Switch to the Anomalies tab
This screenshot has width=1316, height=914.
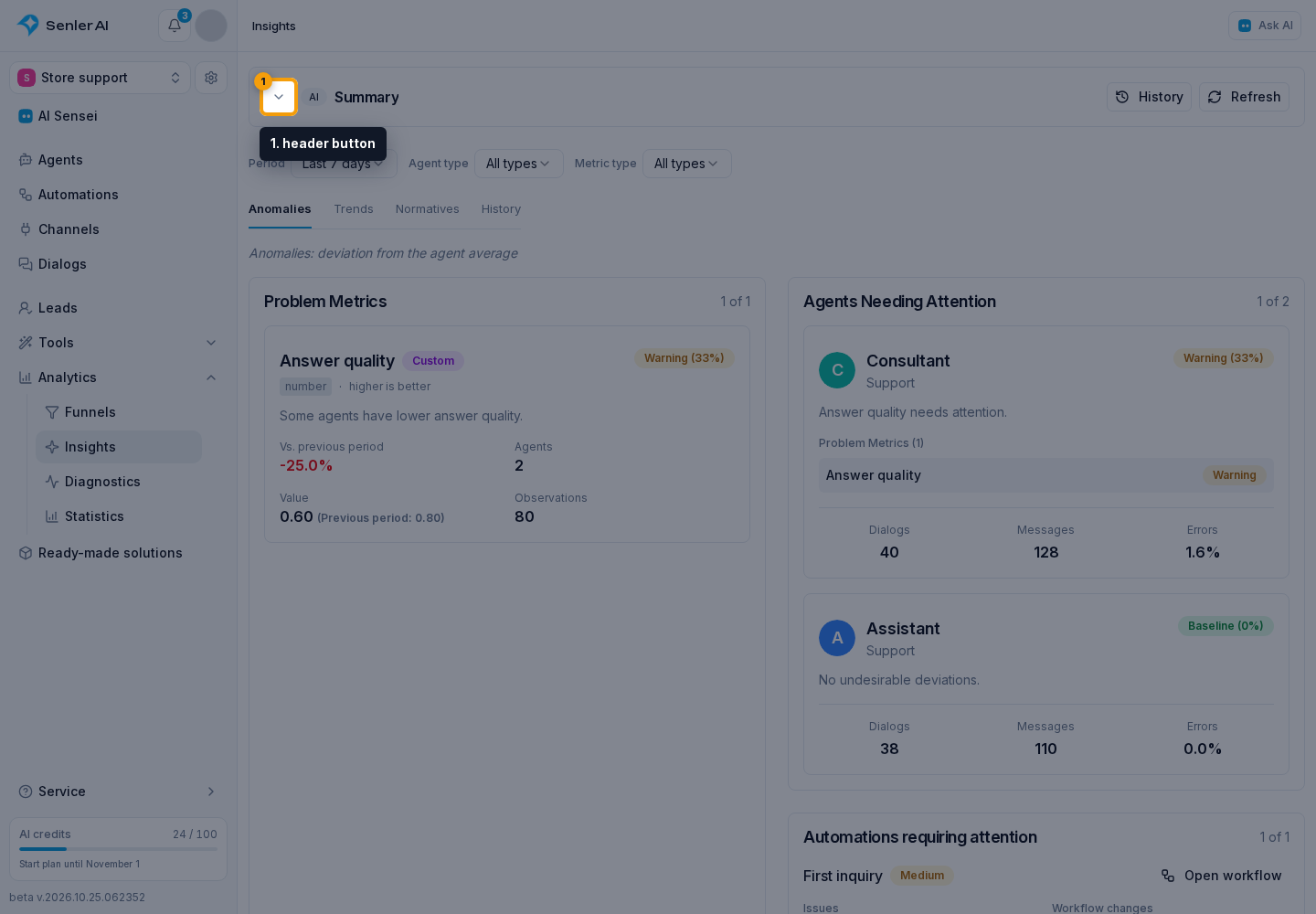[280, 209]
